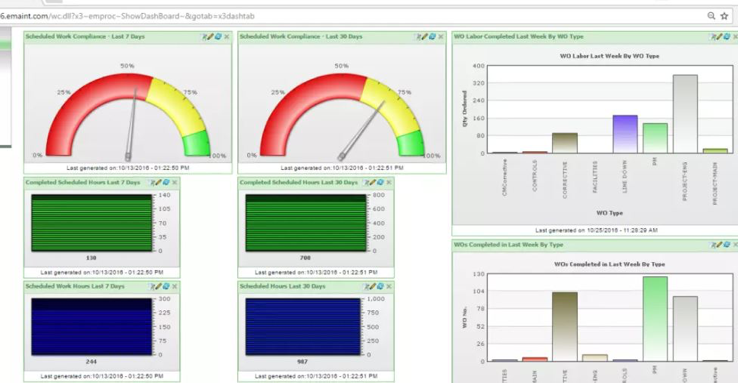Click 'WO Labor Completed Last Week By WO Type' title
738x383 pixels.
(x=518, y=36)
